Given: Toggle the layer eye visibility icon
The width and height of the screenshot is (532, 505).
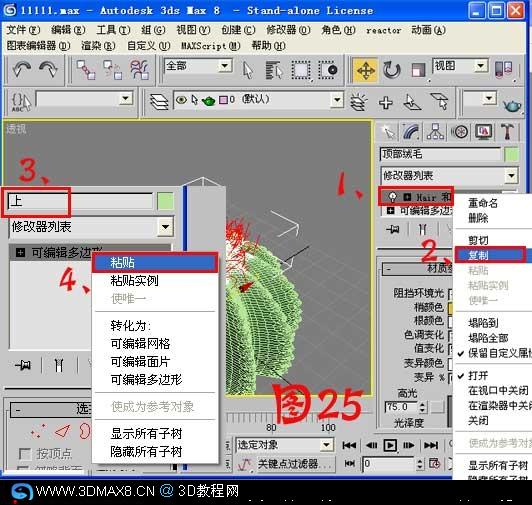Looking at the screenshot, I should click(182, 100).
